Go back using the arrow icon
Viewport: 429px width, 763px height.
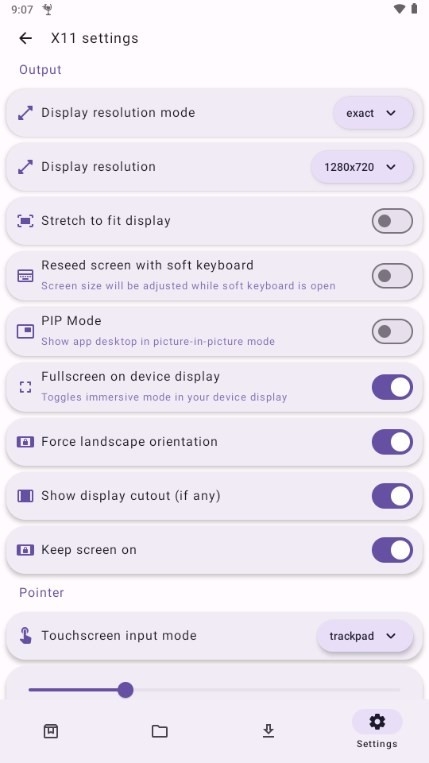click(x=25, y=38)
